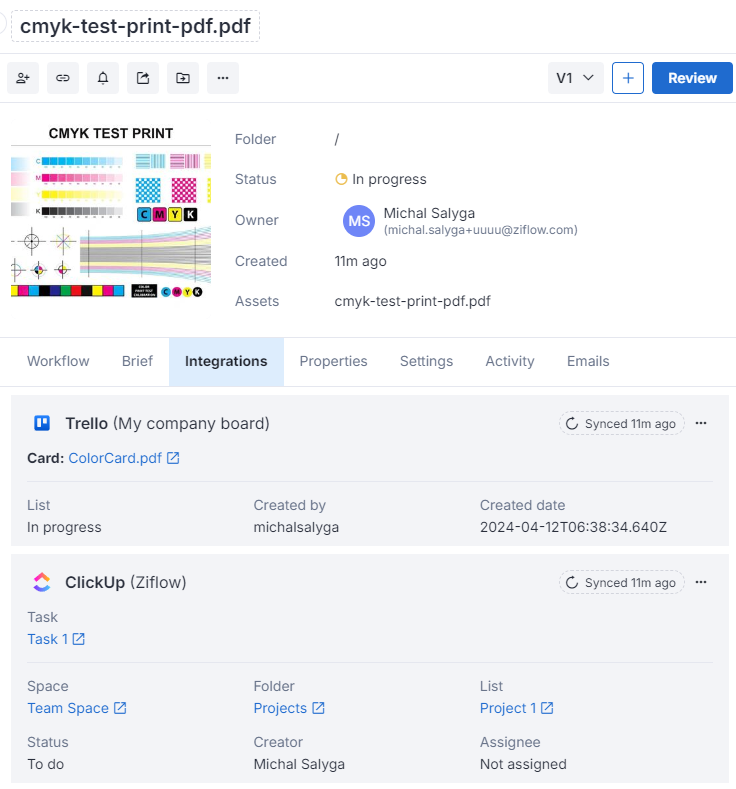The height and width of the screenshot is (789, 736).
Task: Copy the proof link with link icon
Action: pyautogui.click(x=63, y=78)
